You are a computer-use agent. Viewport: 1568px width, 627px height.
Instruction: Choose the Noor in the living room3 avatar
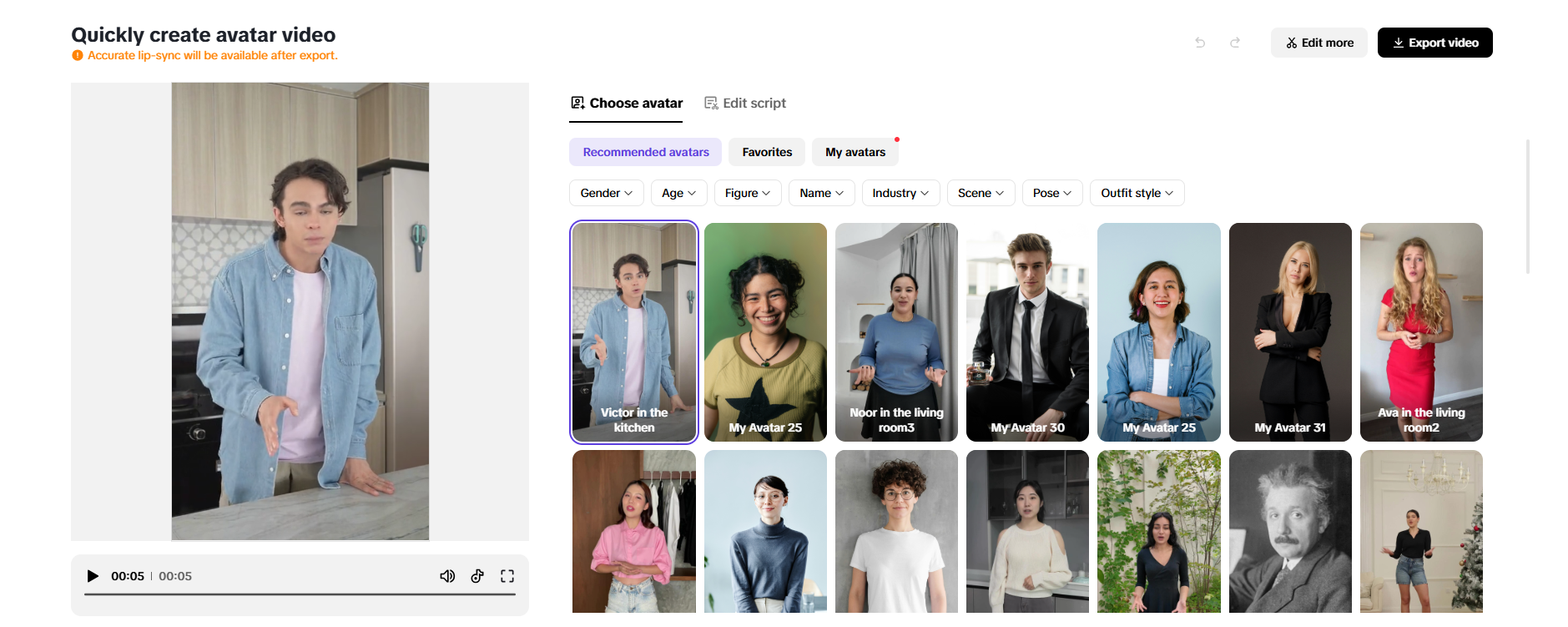tap(896, 331)
